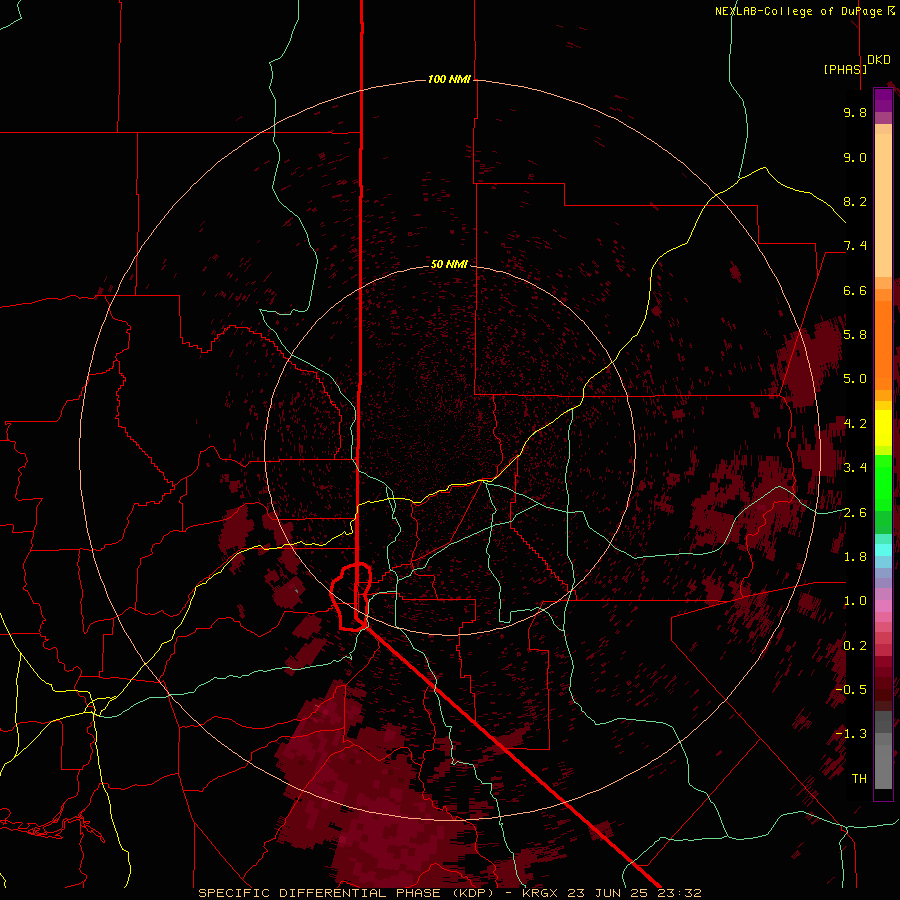Click the (KDP) product abbreviation in the caption

473,893
